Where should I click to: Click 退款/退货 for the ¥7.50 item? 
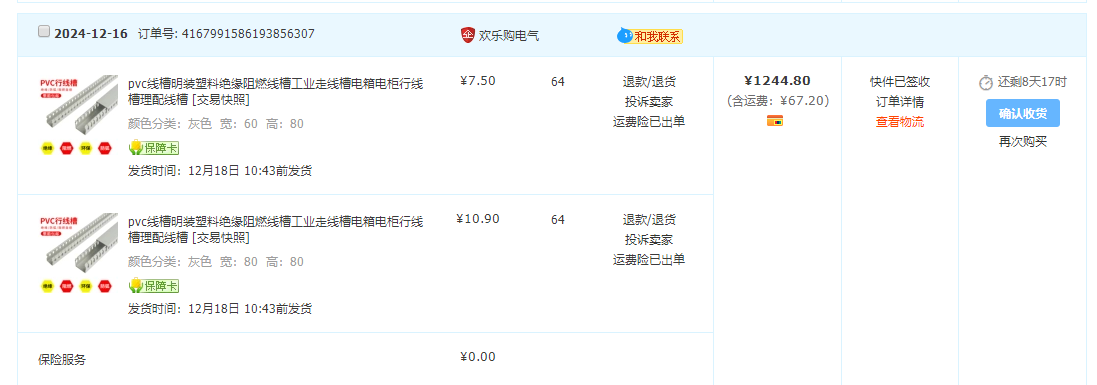[x=649, y=82]
